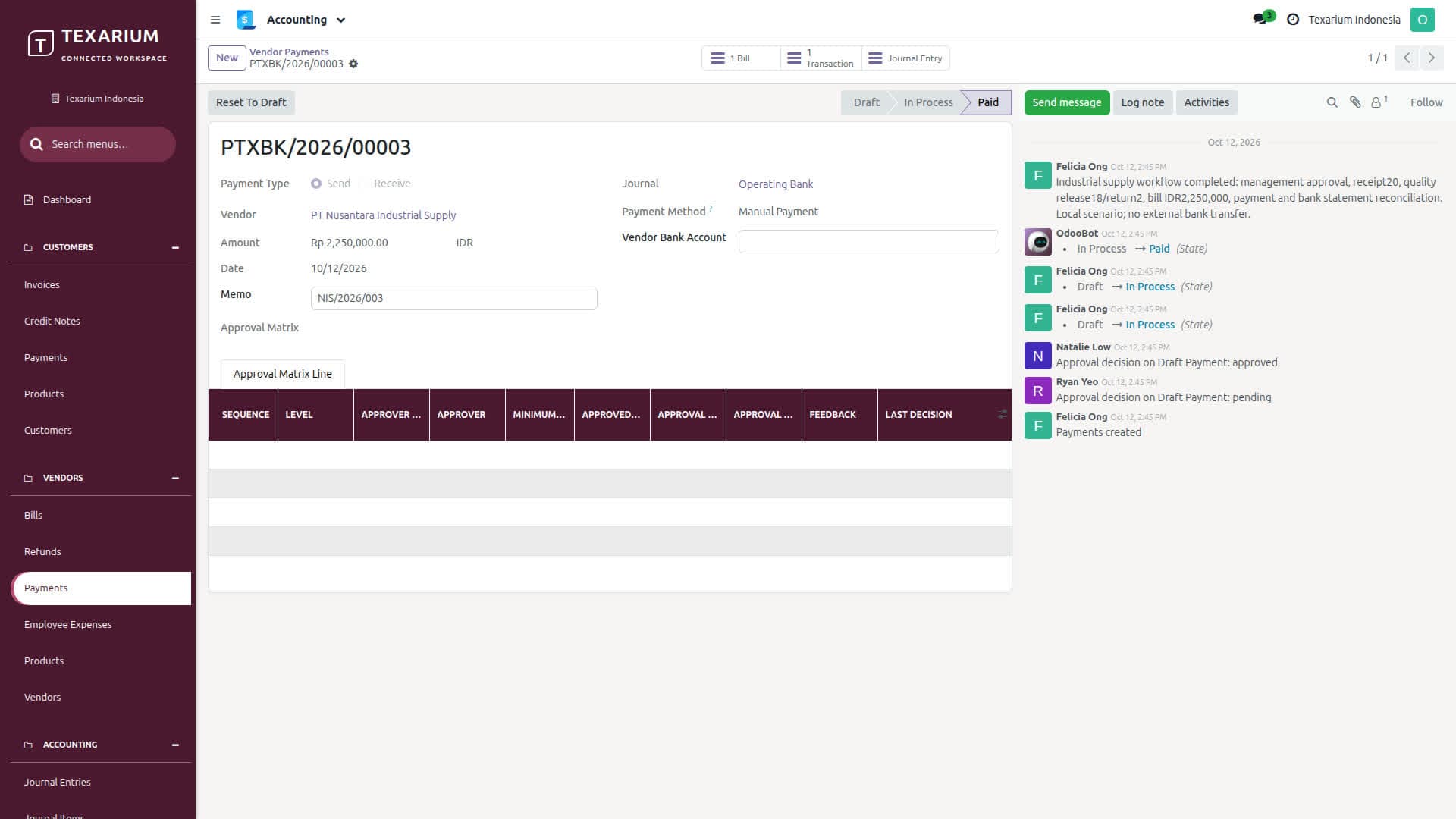Click the Dashboard sidebar icon
The width and height of the screenshot is (1456, 819).
(x=29, y=199)
